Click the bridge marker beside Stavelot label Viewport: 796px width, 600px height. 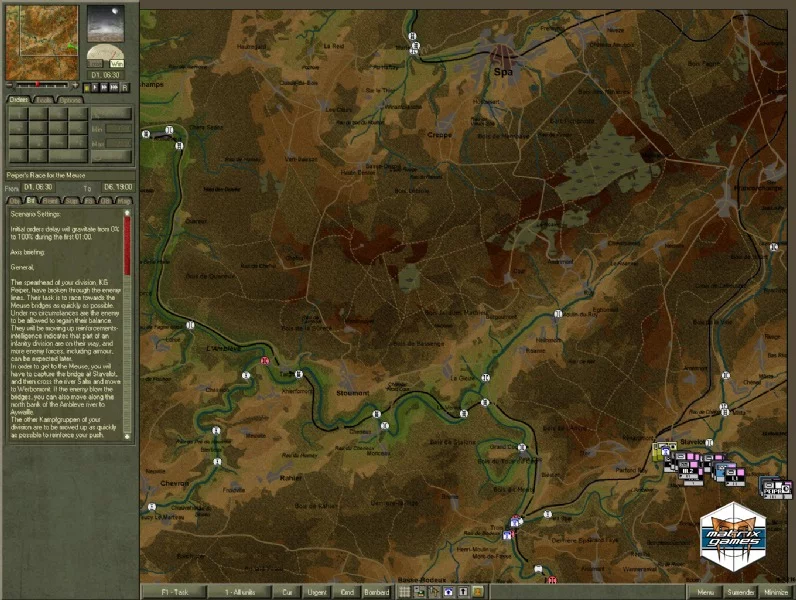[710, 443]
